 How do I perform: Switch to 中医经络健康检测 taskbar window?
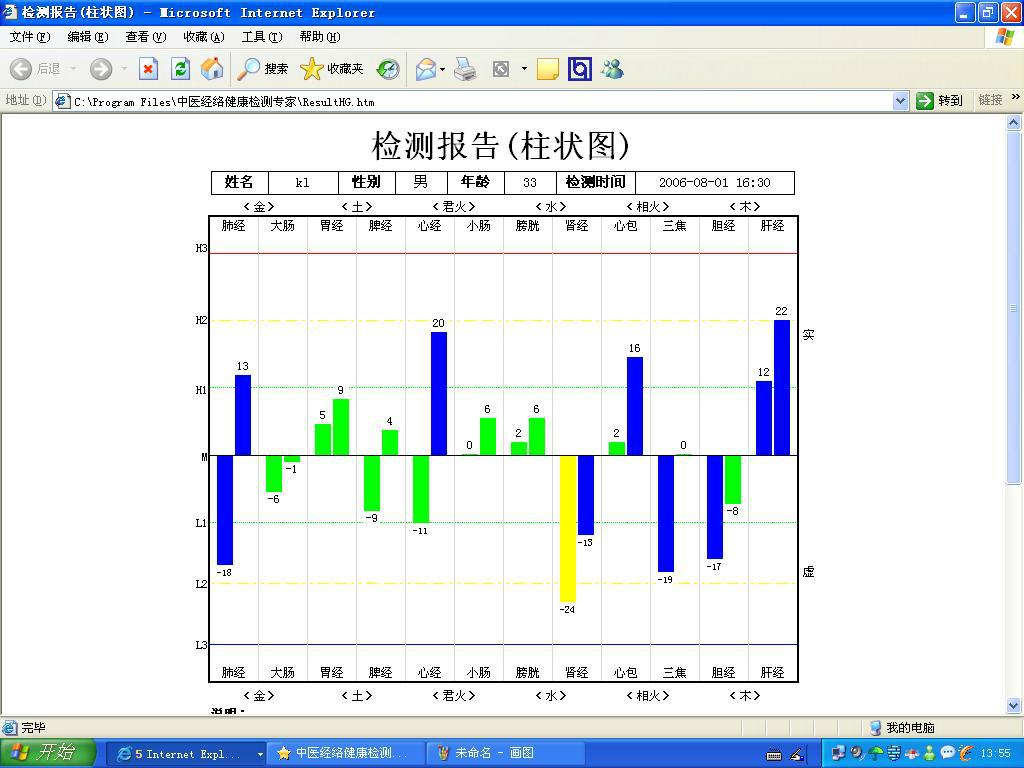348,754
